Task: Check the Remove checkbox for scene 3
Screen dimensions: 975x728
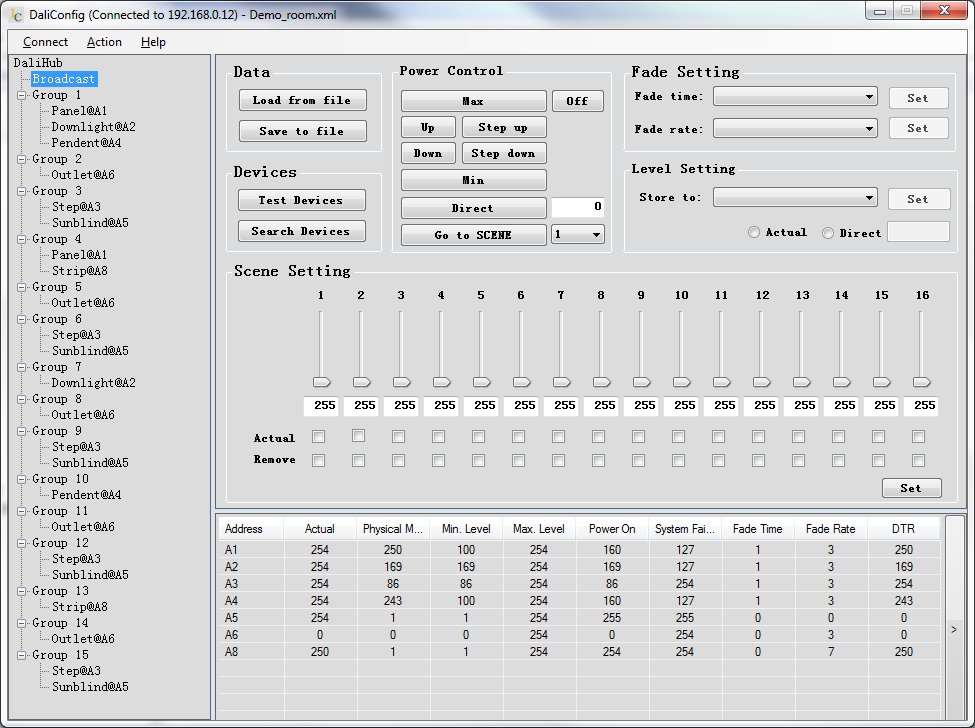Action: point(399,461)
